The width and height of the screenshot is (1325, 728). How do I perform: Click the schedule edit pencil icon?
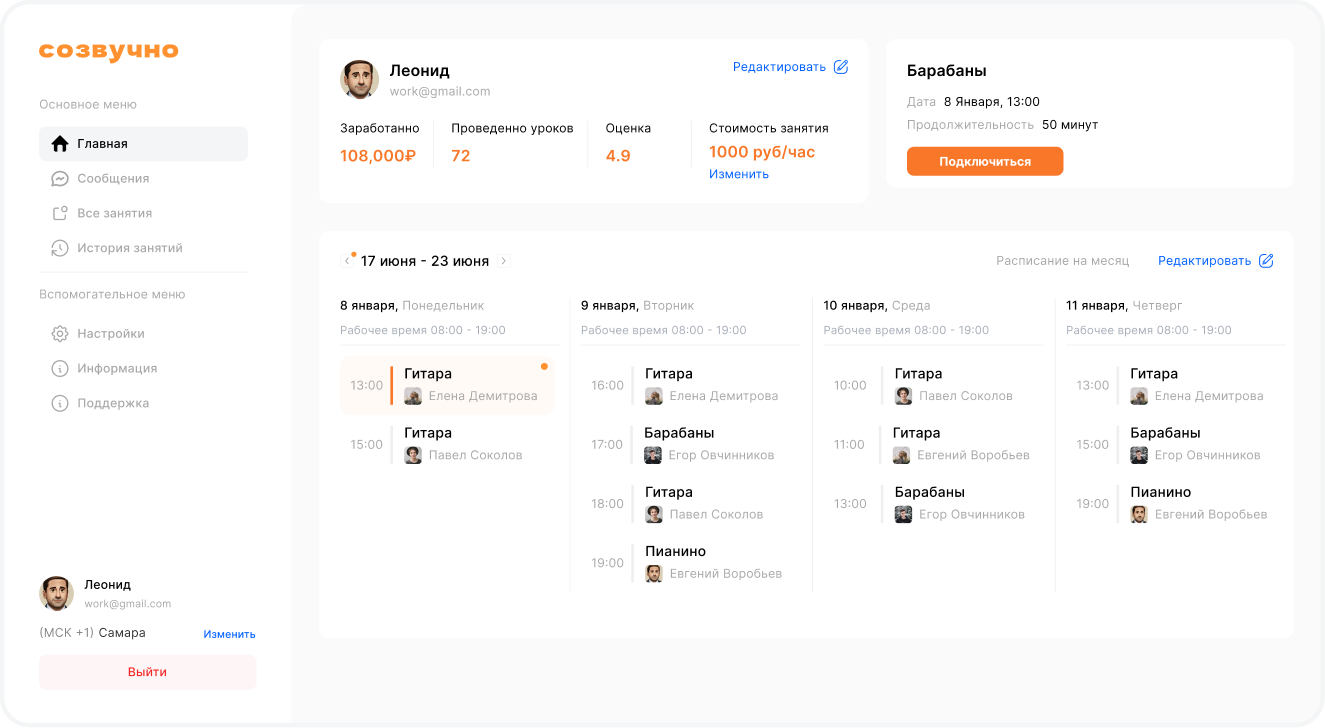(x=1266, y=261)
